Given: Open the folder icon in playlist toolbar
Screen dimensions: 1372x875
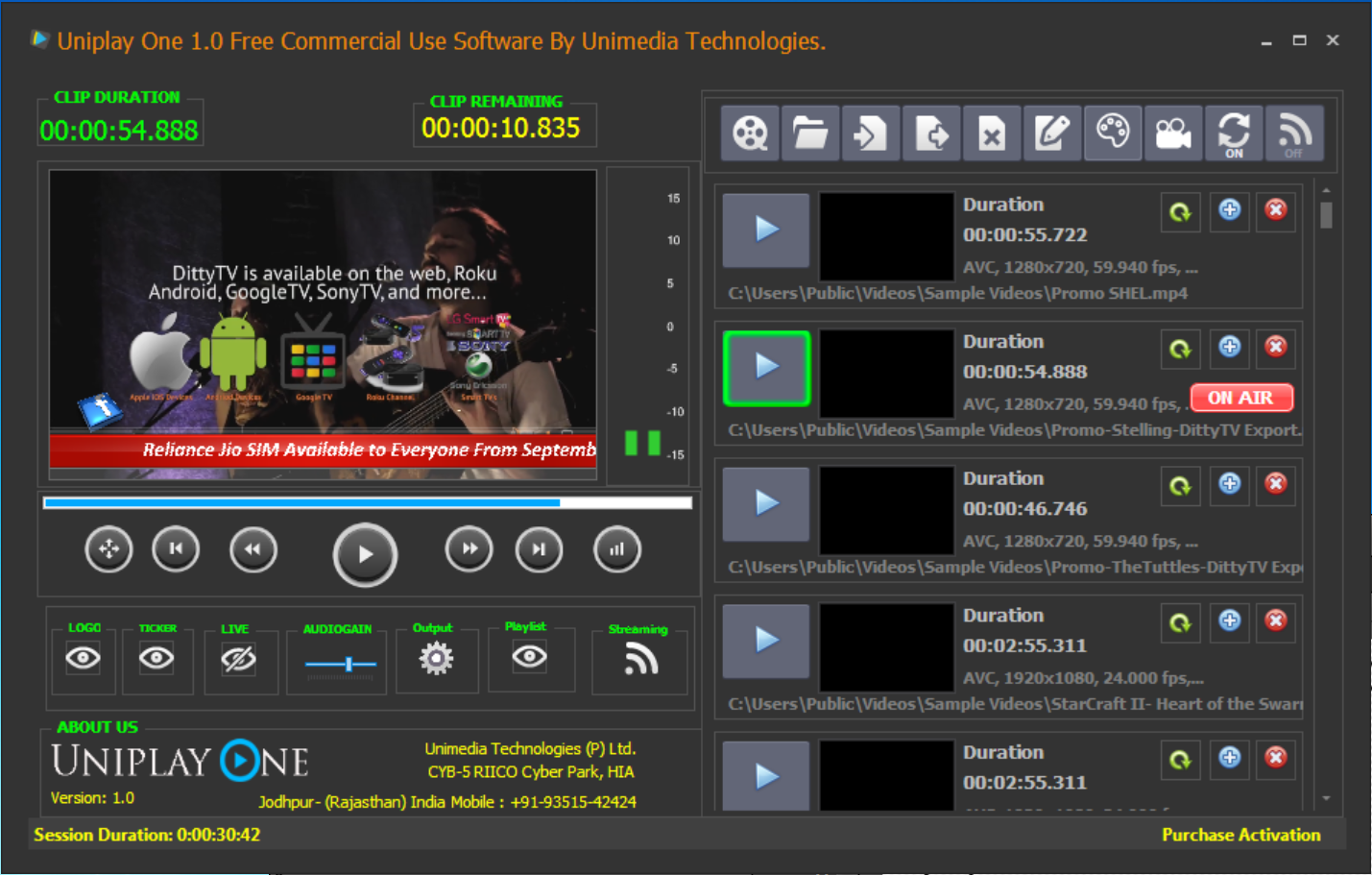Looking at the screenshot, I should coord(810,133).
